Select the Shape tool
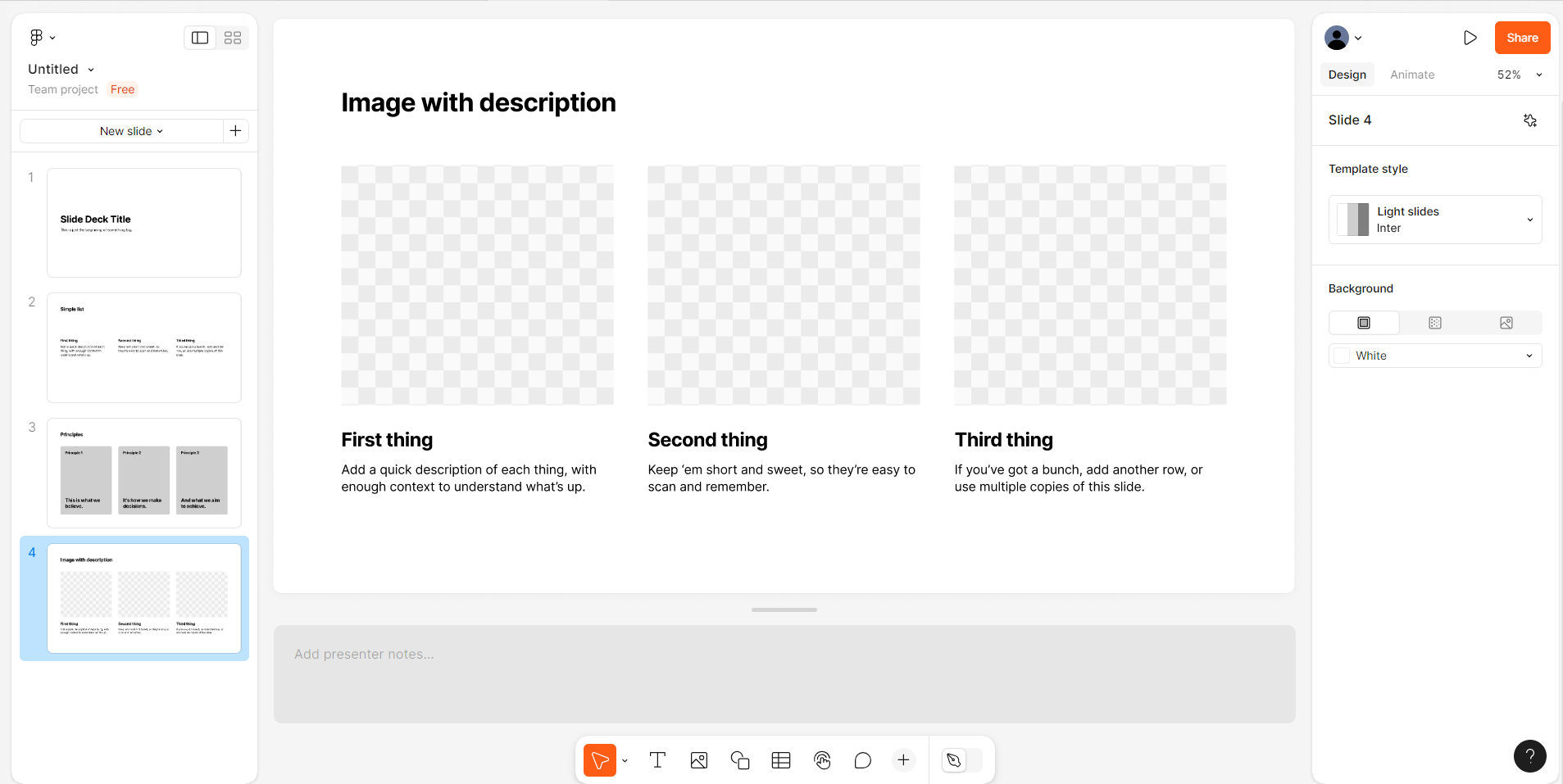 coord(740,760)
